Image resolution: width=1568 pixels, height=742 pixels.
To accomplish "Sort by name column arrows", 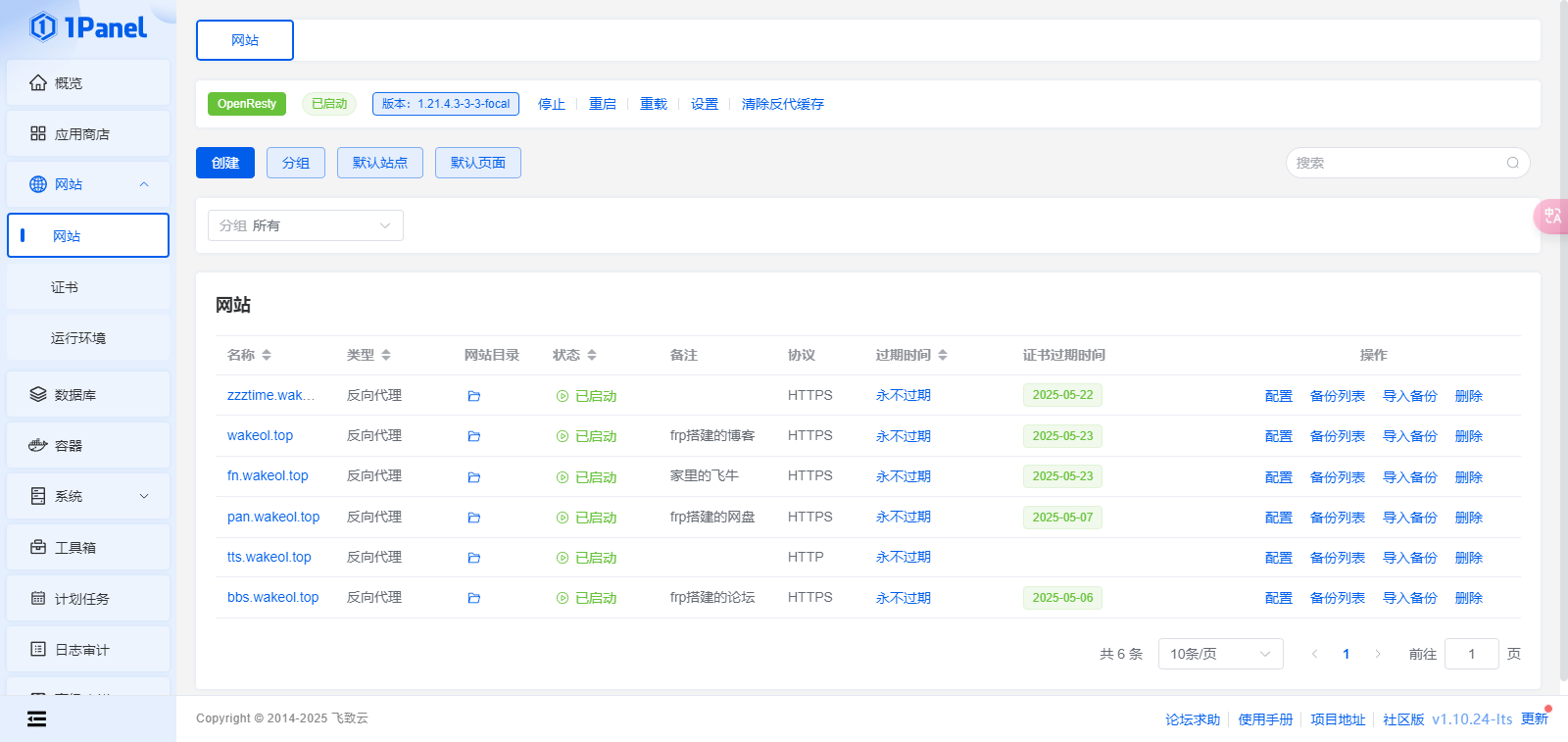I will coord(267,355).
